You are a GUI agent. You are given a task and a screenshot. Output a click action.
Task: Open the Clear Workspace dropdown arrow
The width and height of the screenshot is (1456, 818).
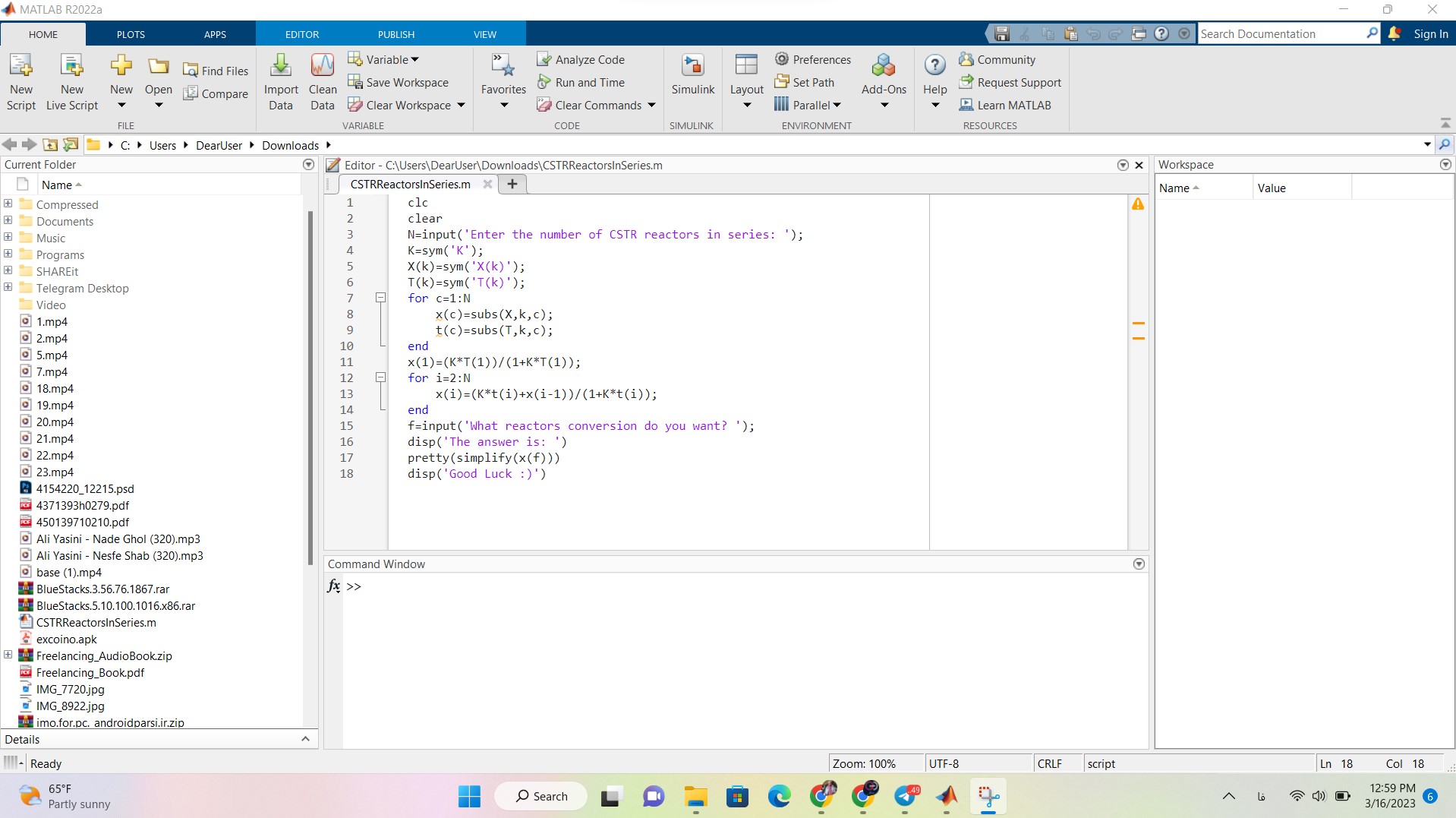coord(461,105)
